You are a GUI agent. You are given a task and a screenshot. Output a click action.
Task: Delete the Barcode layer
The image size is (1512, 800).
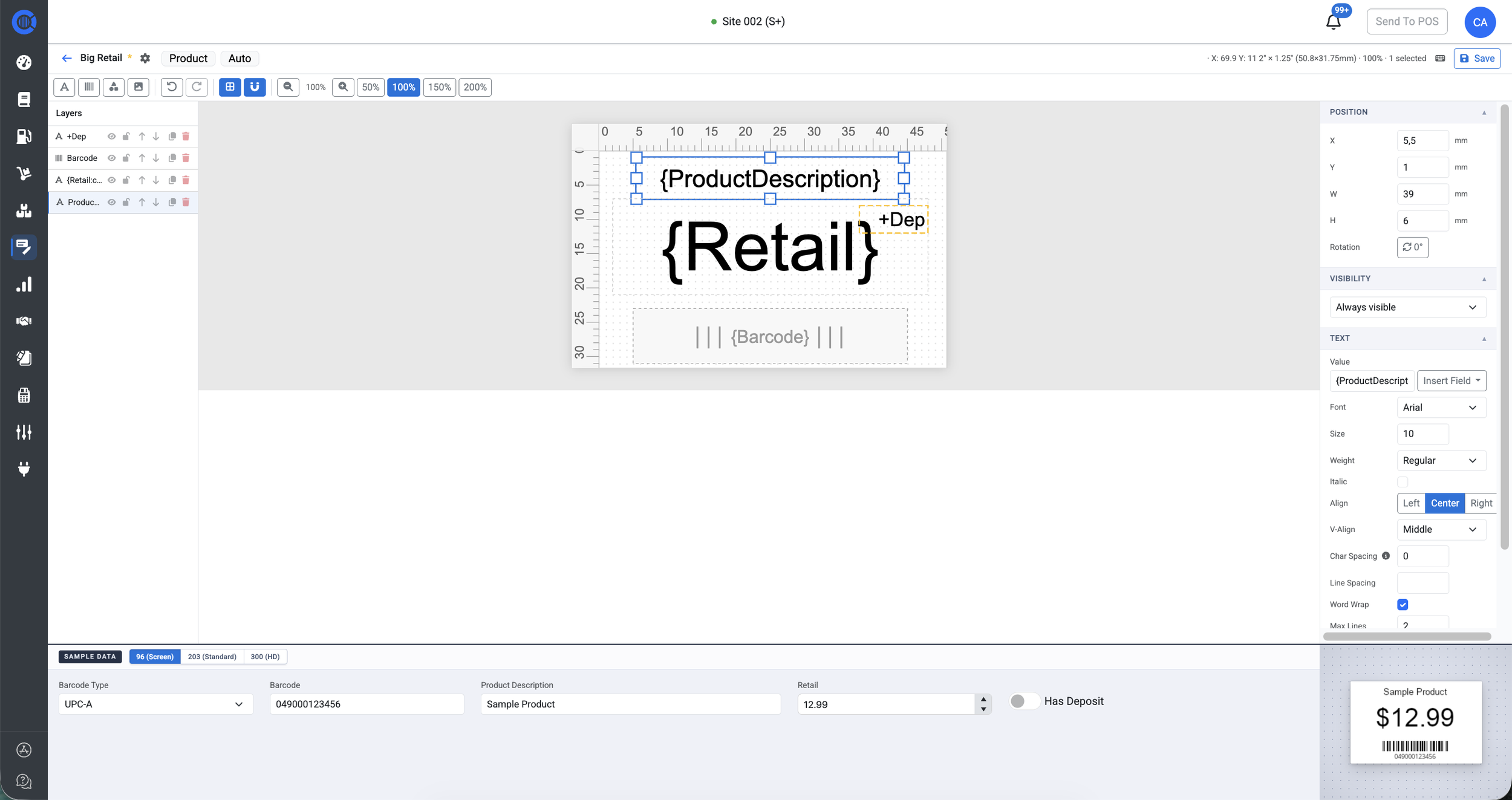tap(186, 158)
